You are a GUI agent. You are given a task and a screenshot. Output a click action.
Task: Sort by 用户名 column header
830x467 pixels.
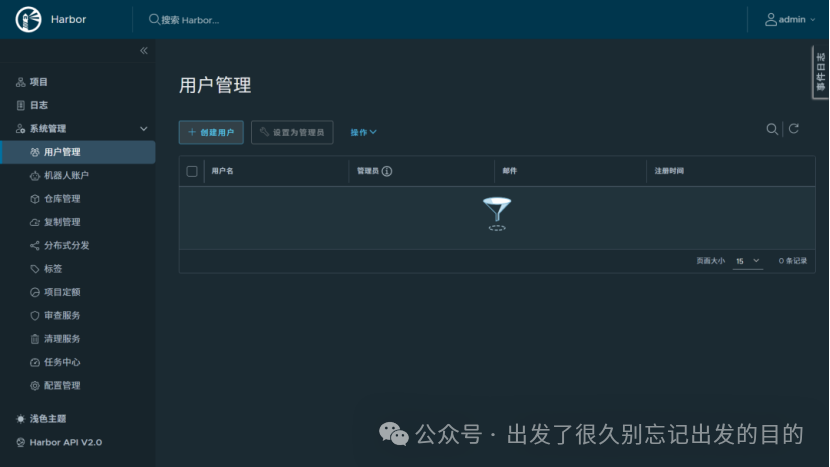coord(222,171)
